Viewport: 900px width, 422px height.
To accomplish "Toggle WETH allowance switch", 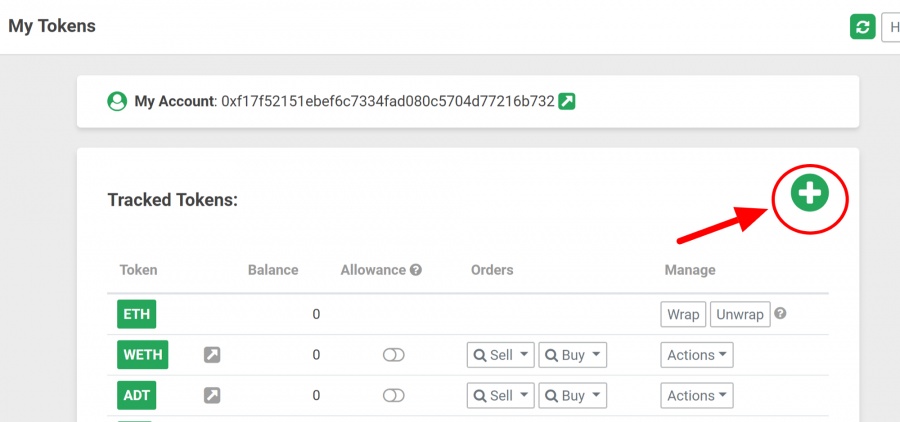I will click(394, 355).
